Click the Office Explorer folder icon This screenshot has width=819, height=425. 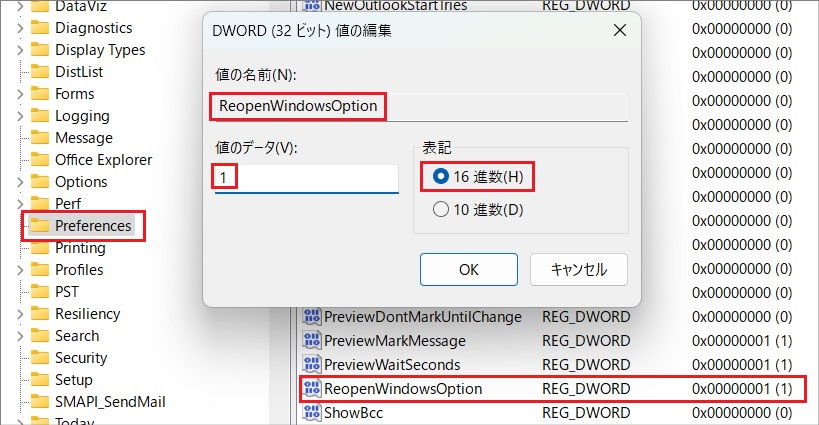[x=40, y=160]
